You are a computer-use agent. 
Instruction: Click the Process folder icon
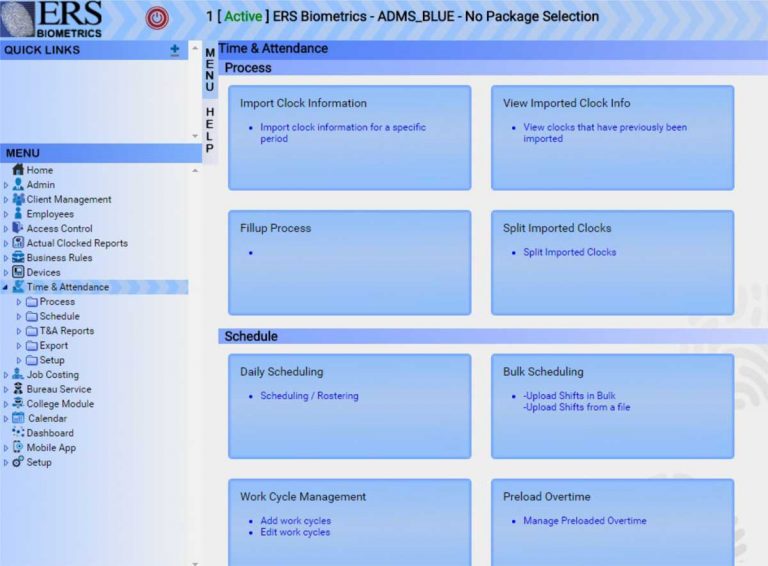pyautogui.click(x=32, y=302)
